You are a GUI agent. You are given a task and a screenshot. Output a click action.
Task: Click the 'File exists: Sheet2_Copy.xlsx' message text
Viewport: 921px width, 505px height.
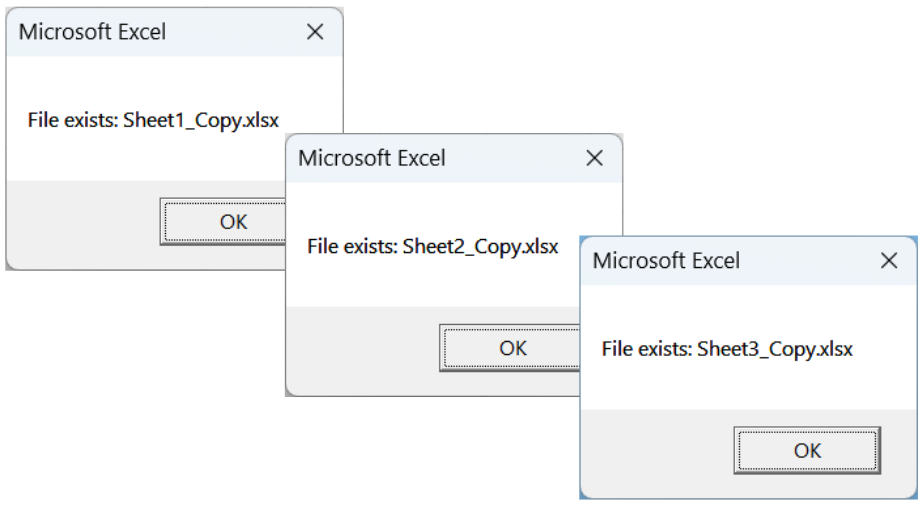coord(432,247)
